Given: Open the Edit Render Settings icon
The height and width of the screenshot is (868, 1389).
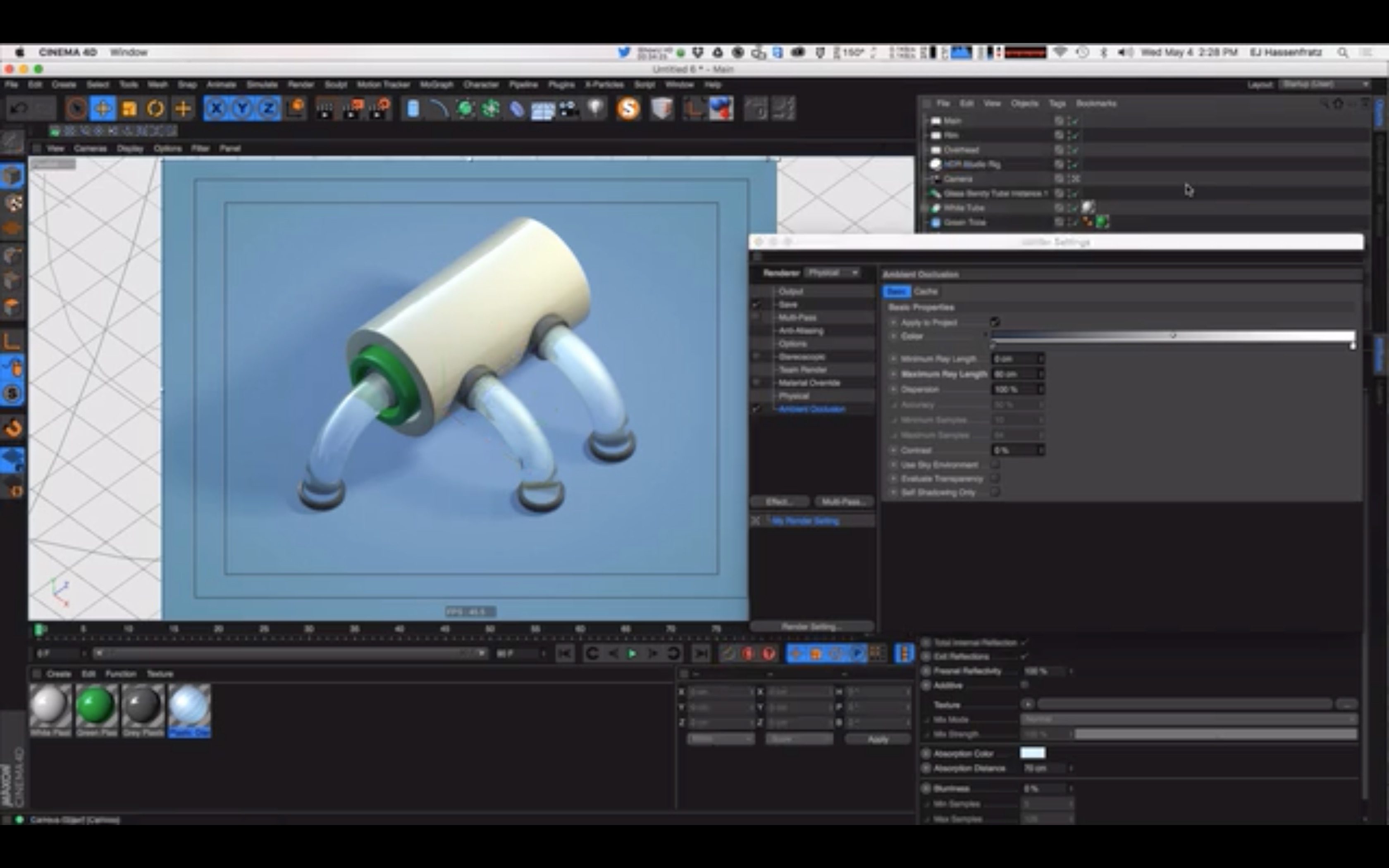Looking at the screenshot, I should (x=379, y=108).
